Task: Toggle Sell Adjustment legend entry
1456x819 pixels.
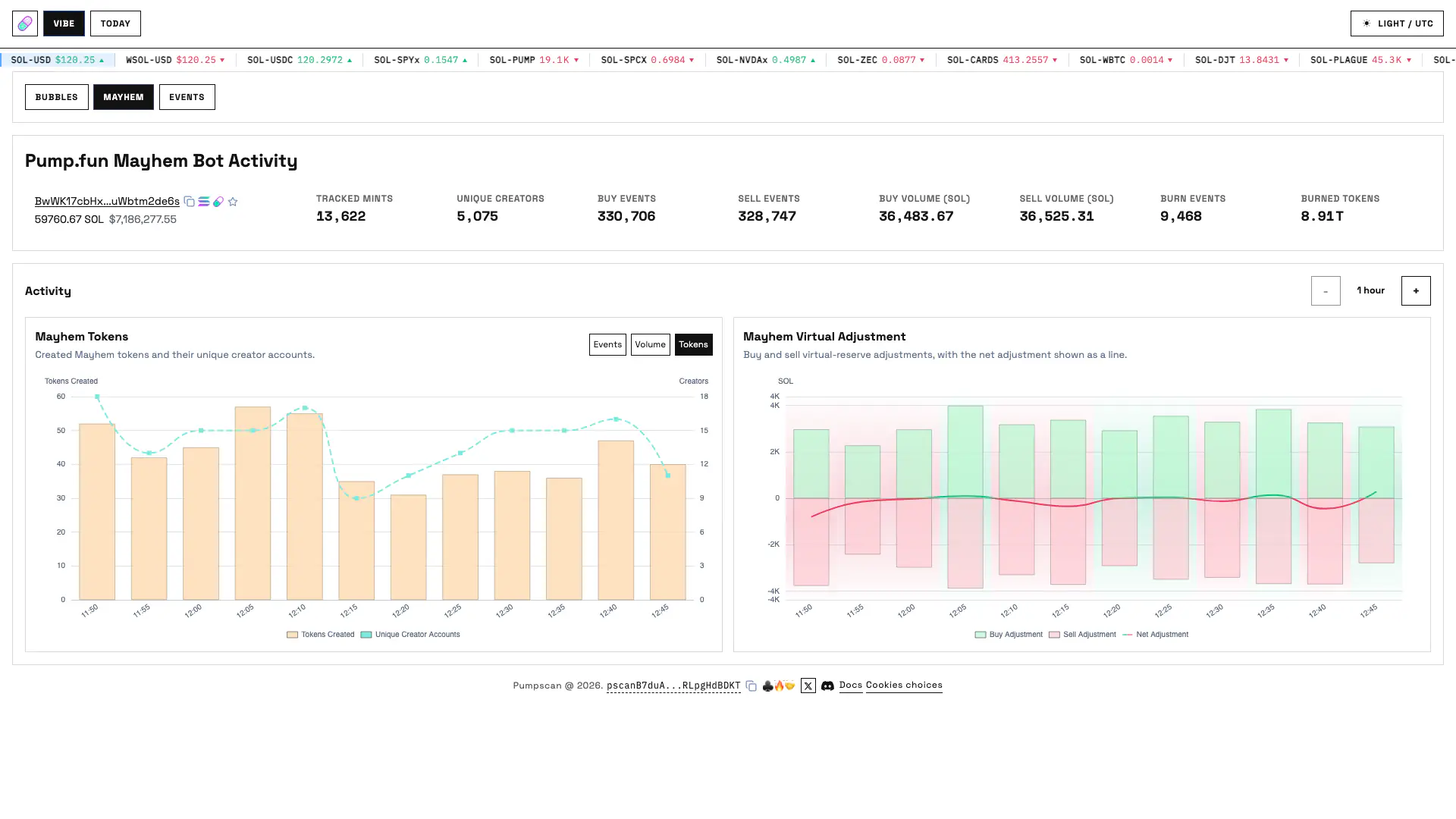Action: click(1082, 635)
